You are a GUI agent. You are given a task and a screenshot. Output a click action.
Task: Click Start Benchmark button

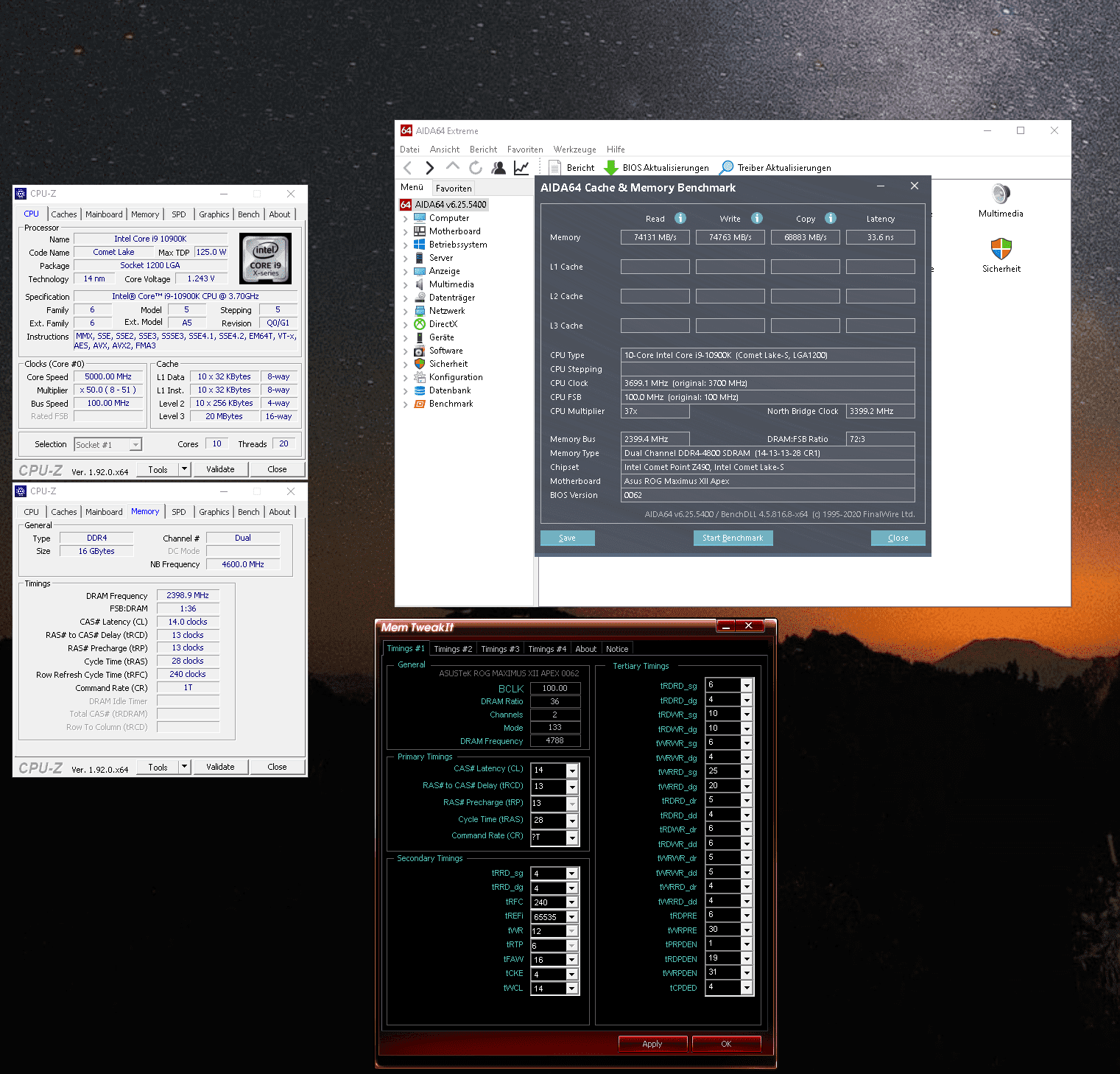pos(733,538)
